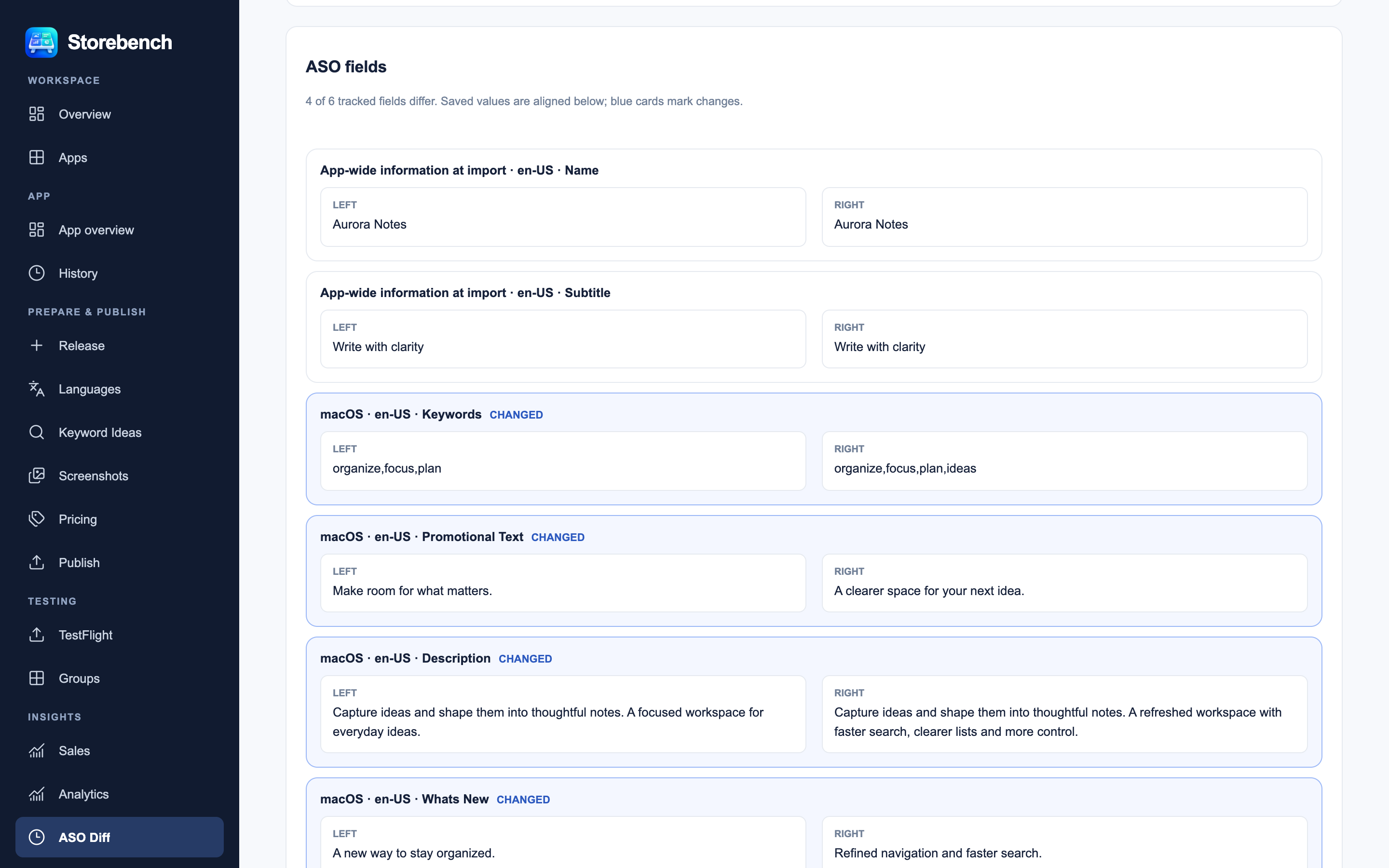
Task: Click the right Keywords value card
Action: 1065,461
